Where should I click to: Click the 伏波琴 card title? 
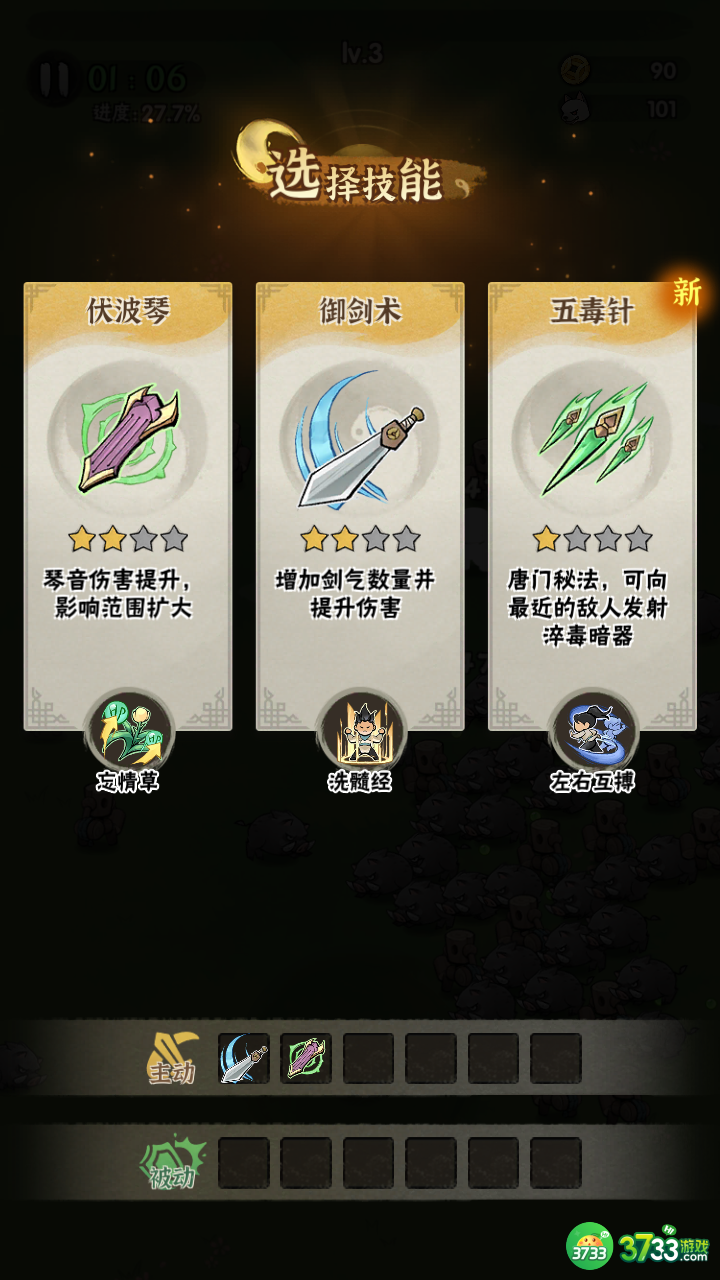(x=128, y=311)
